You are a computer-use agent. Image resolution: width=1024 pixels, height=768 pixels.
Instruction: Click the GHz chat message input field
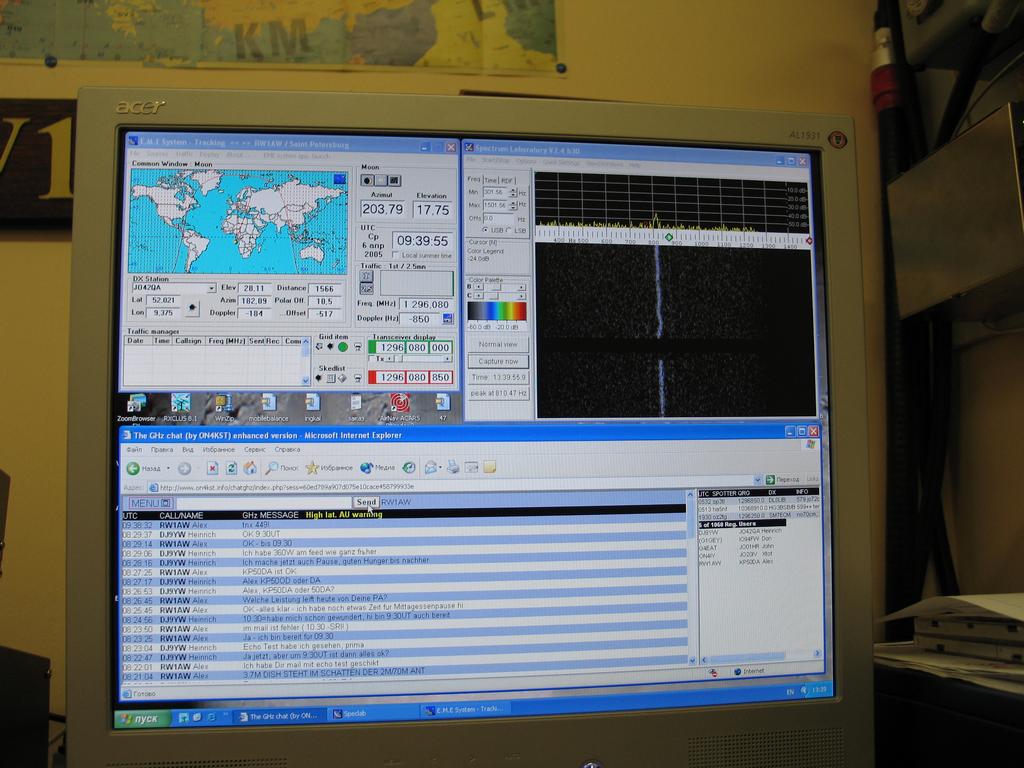(264, 503)
